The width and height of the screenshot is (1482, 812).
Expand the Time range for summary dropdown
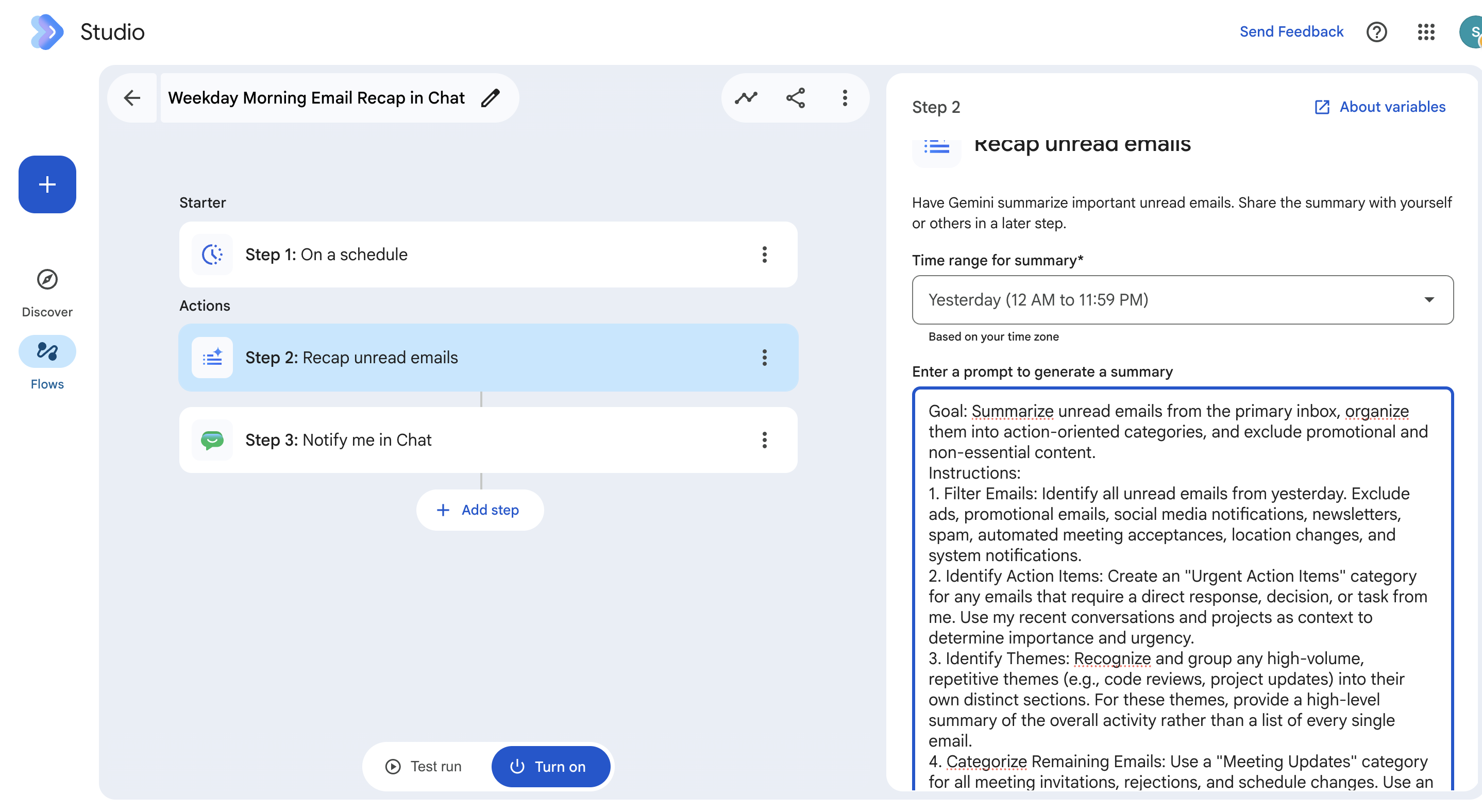point(1182,300)
